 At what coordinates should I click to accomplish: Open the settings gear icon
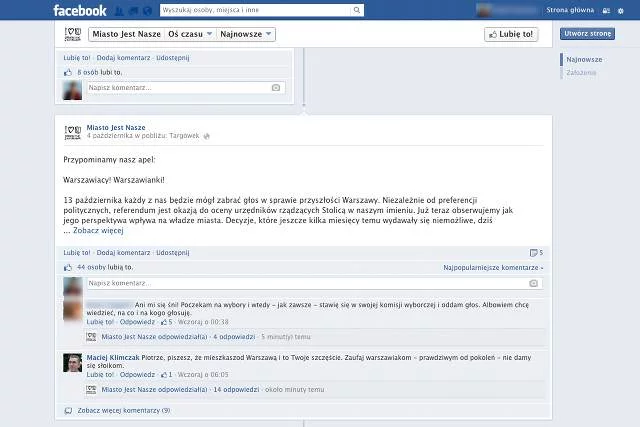click(621, 11)
